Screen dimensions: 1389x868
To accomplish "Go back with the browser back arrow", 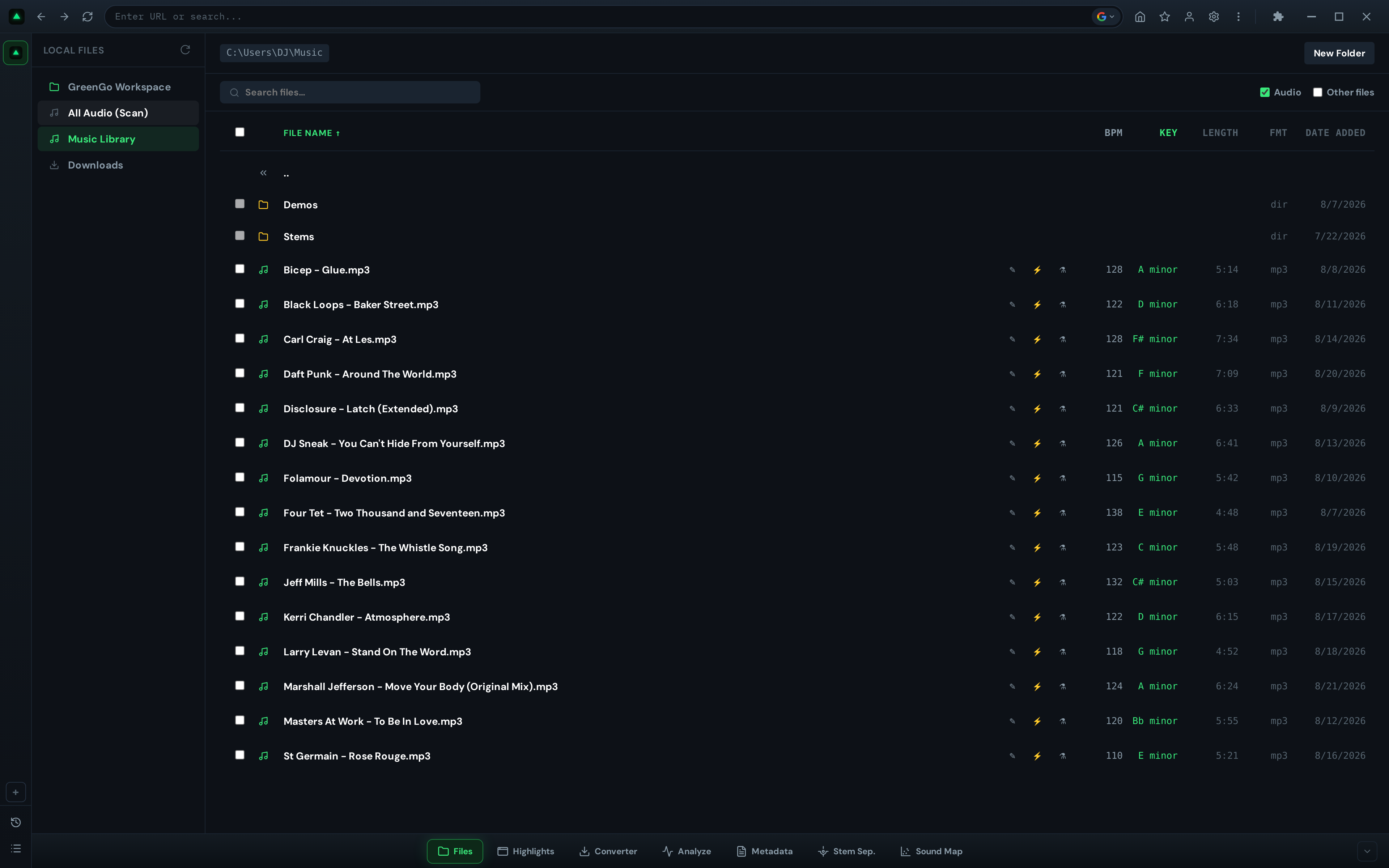I will coord(41,17).
